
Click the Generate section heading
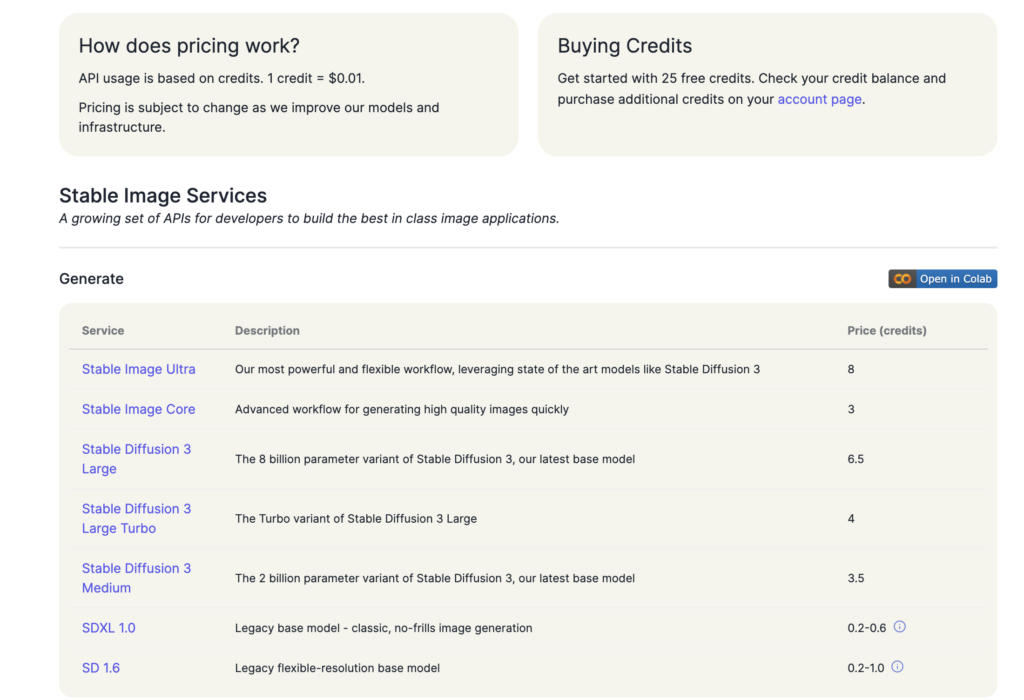pyautogui.click(x=91, y=279)
